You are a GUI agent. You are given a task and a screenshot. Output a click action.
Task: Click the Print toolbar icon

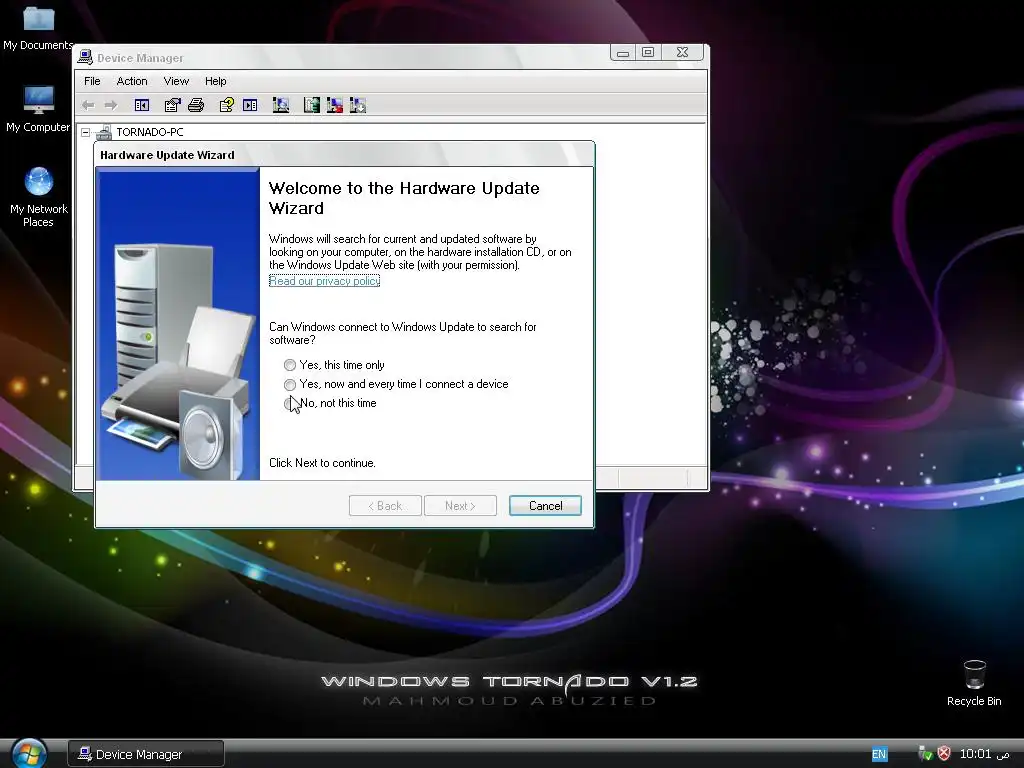point(196,105)
